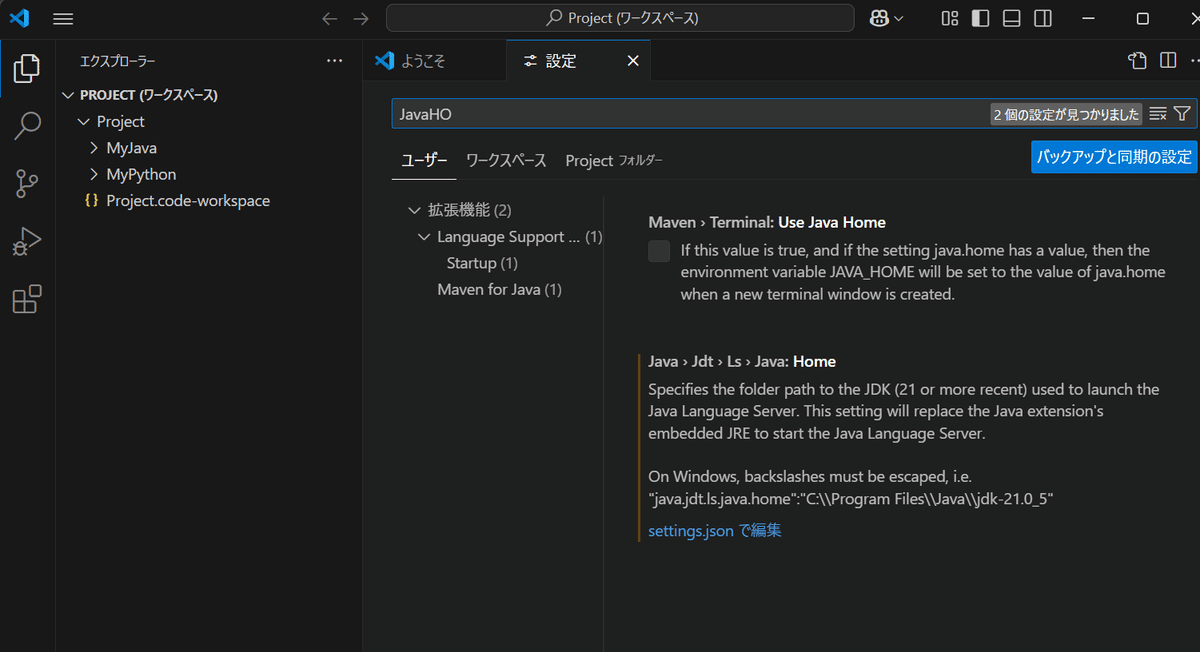Viewport: 1200px width, 652px height.
Task: Open the settings filter funnel icon
Action: tap(1182, 114)
